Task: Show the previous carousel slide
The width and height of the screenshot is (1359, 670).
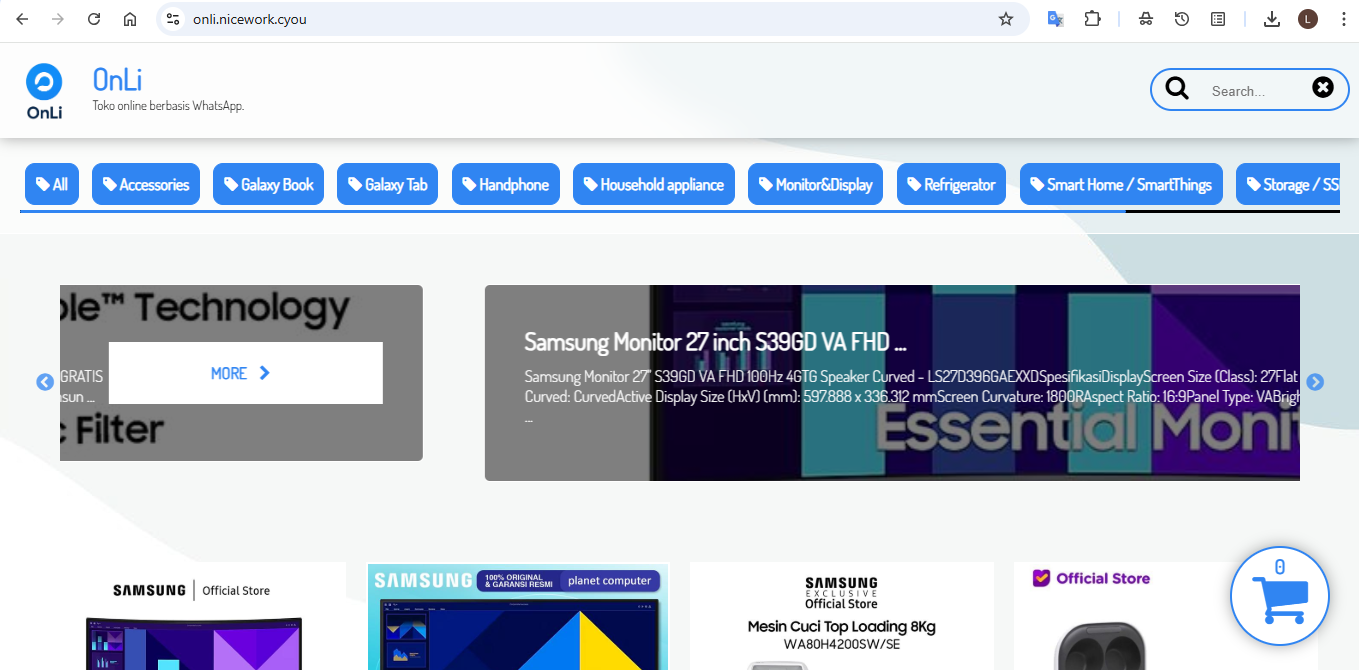Action: click(x=45, y=382)
